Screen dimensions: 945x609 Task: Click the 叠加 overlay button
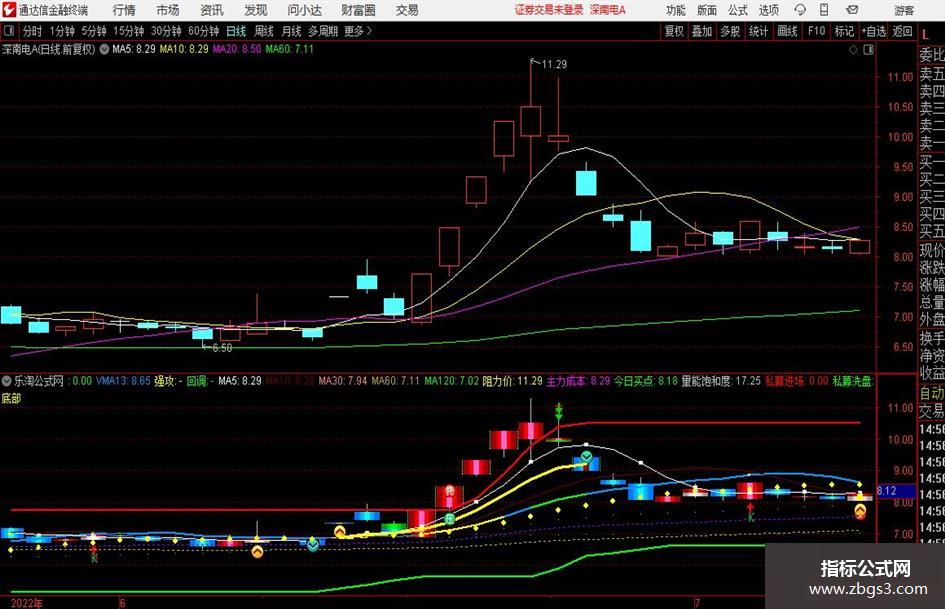point(702,31)
